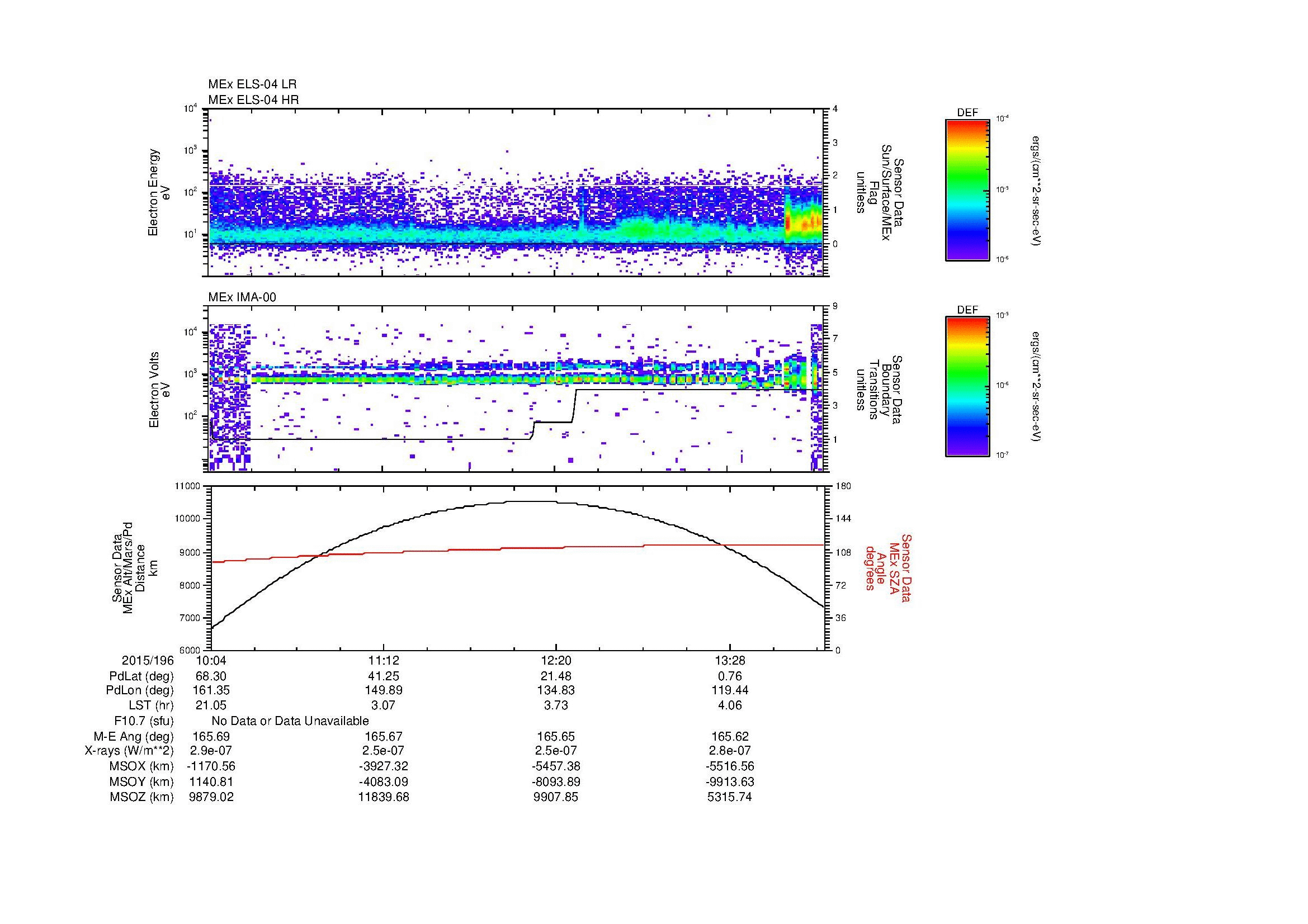Select M-E Ang value 165.62
The width and height of the screenshot is (1308, 924).
tap(730, 737)
